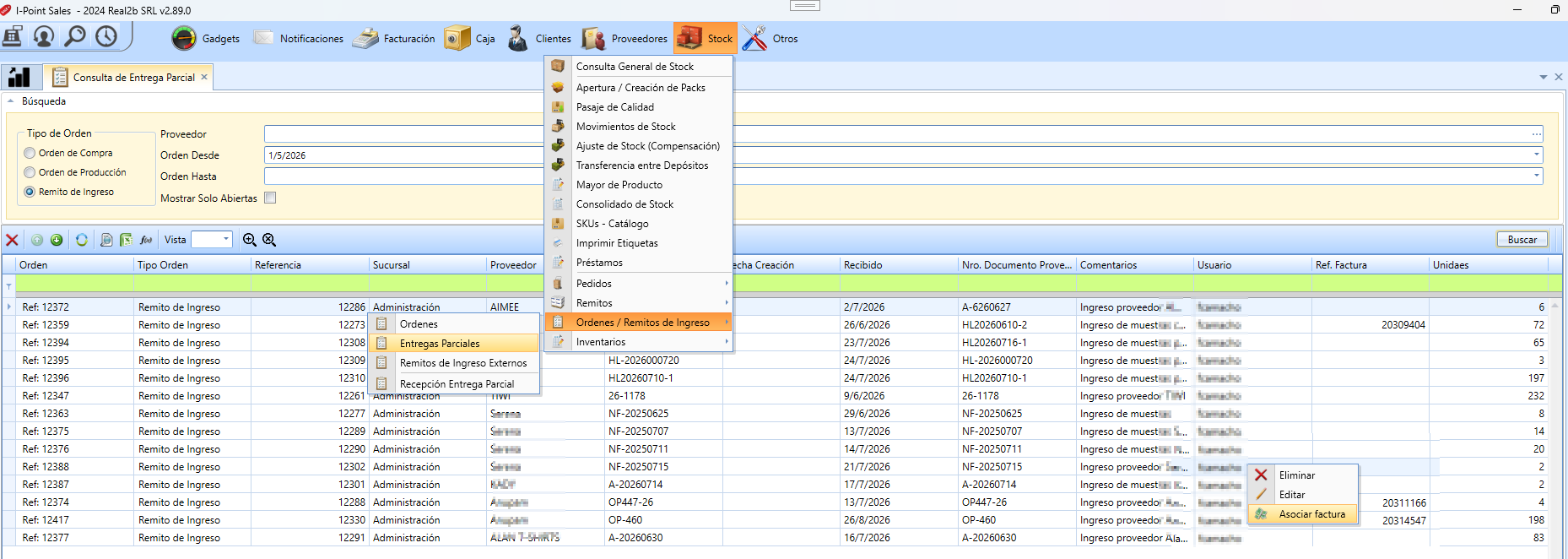1568x559 pixels.
Task: Open the Facturación printer menu
Action: (x=393, y=38)
